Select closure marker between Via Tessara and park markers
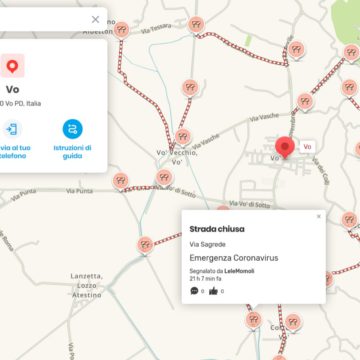 (296, 50)
